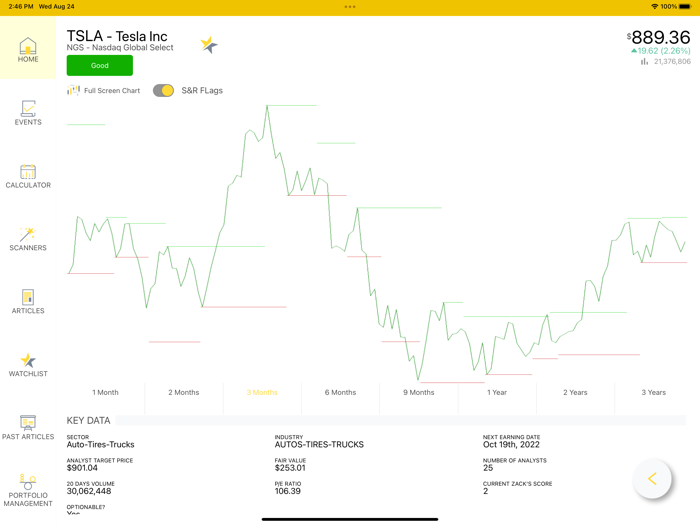Click the P/E Ratio 106.39 value
Image resolution: width=700 pixels, height=525 pixels.
[x=288, y=491]
